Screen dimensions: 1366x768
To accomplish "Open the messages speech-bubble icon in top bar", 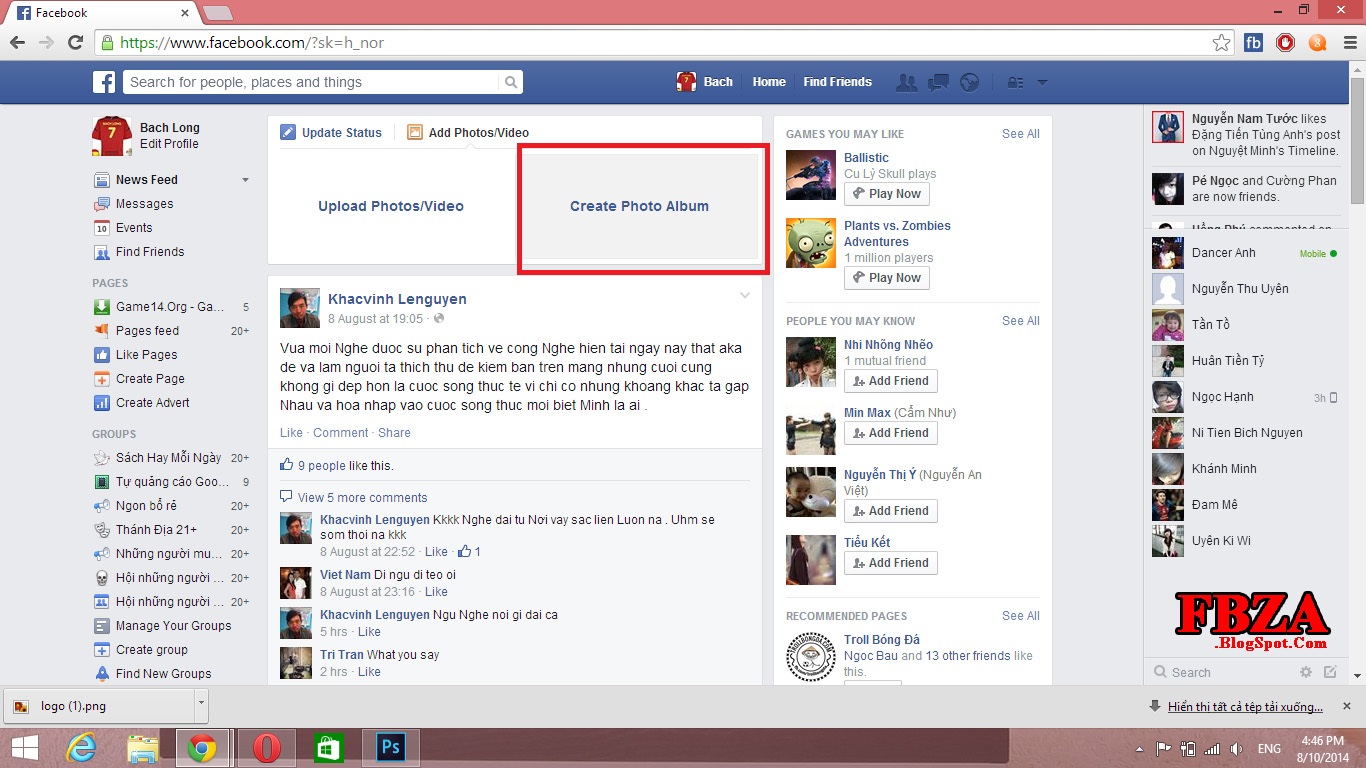I will [x=938, y=82].
